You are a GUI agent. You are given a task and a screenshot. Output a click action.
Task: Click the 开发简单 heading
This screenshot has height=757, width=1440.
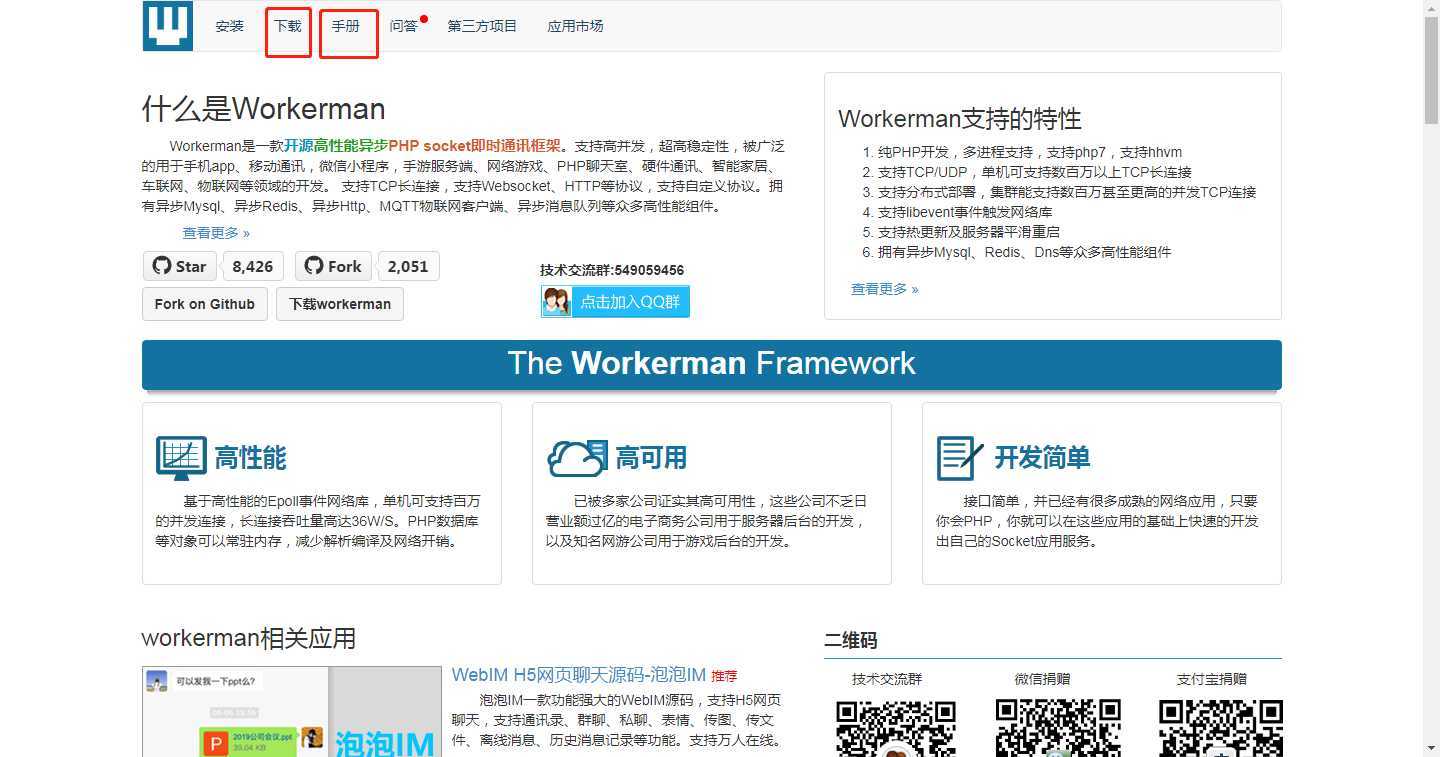tap(1042, 458)
